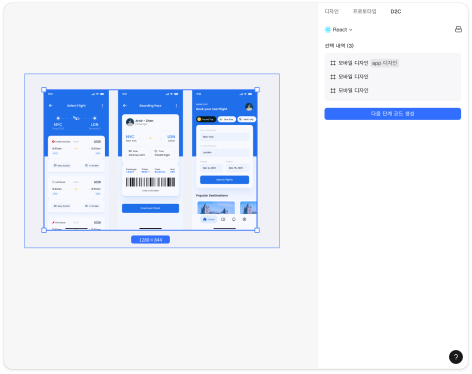This screenshot has height=374, width=472.
Task: Click the inbox icon beside React
Action: tap(458, 29)
